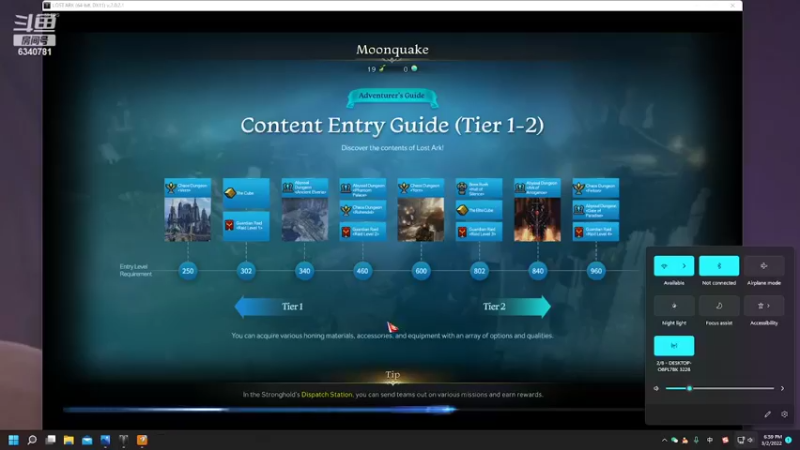Turn on Night light
800x450 pixels.
click(674, 306)
